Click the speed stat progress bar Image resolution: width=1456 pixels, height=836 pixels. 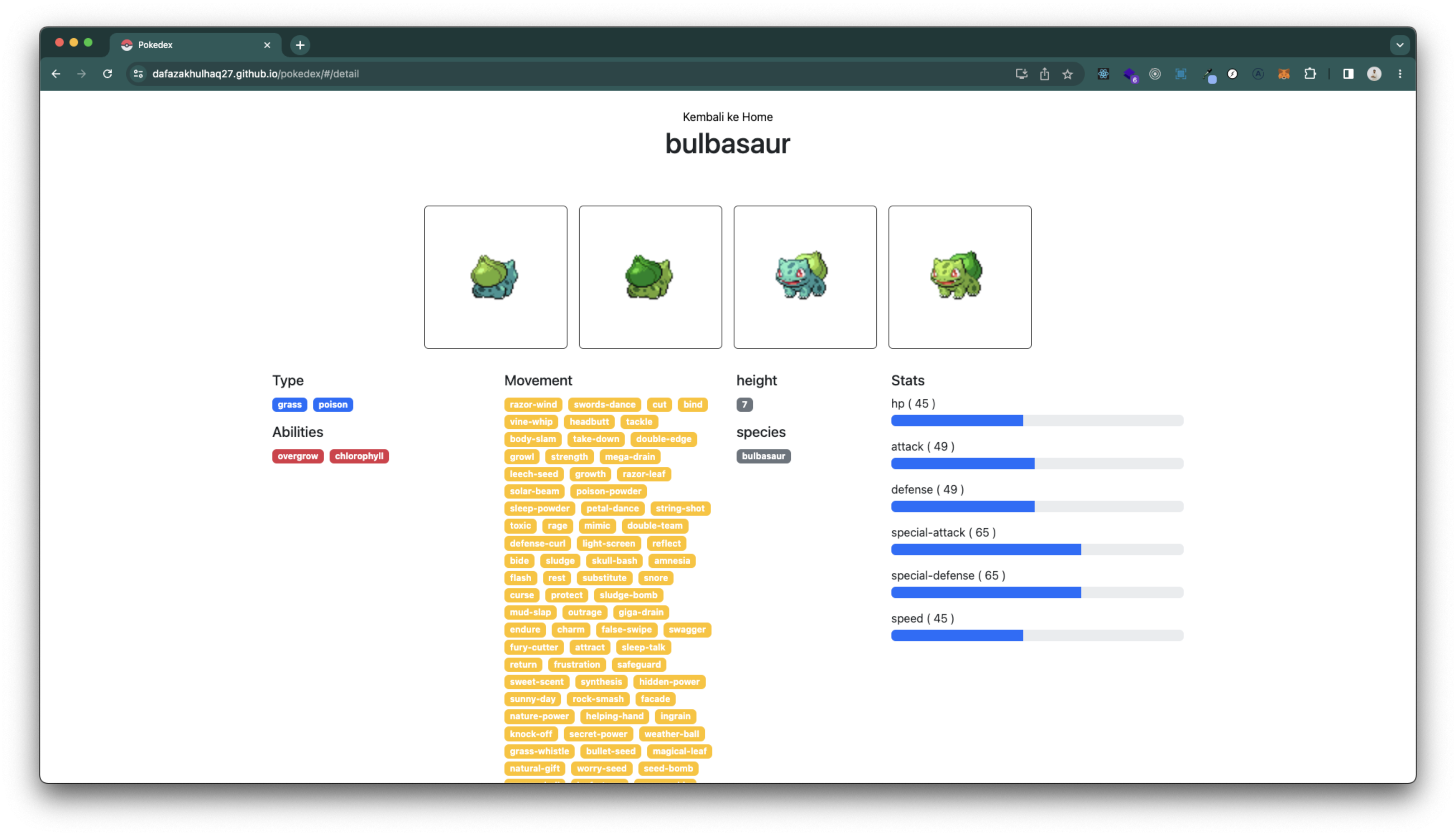(1037, 635)
